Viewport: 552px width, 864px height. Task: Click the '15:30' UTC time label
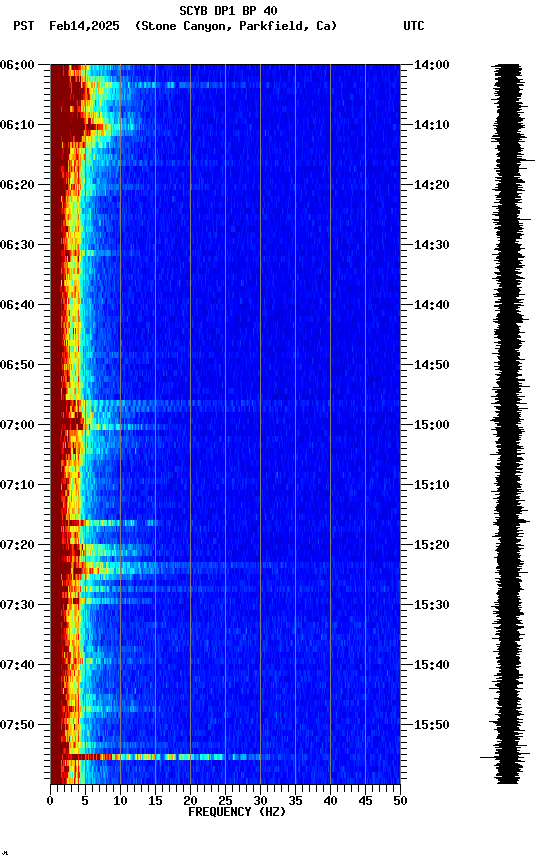click(432, 605)
